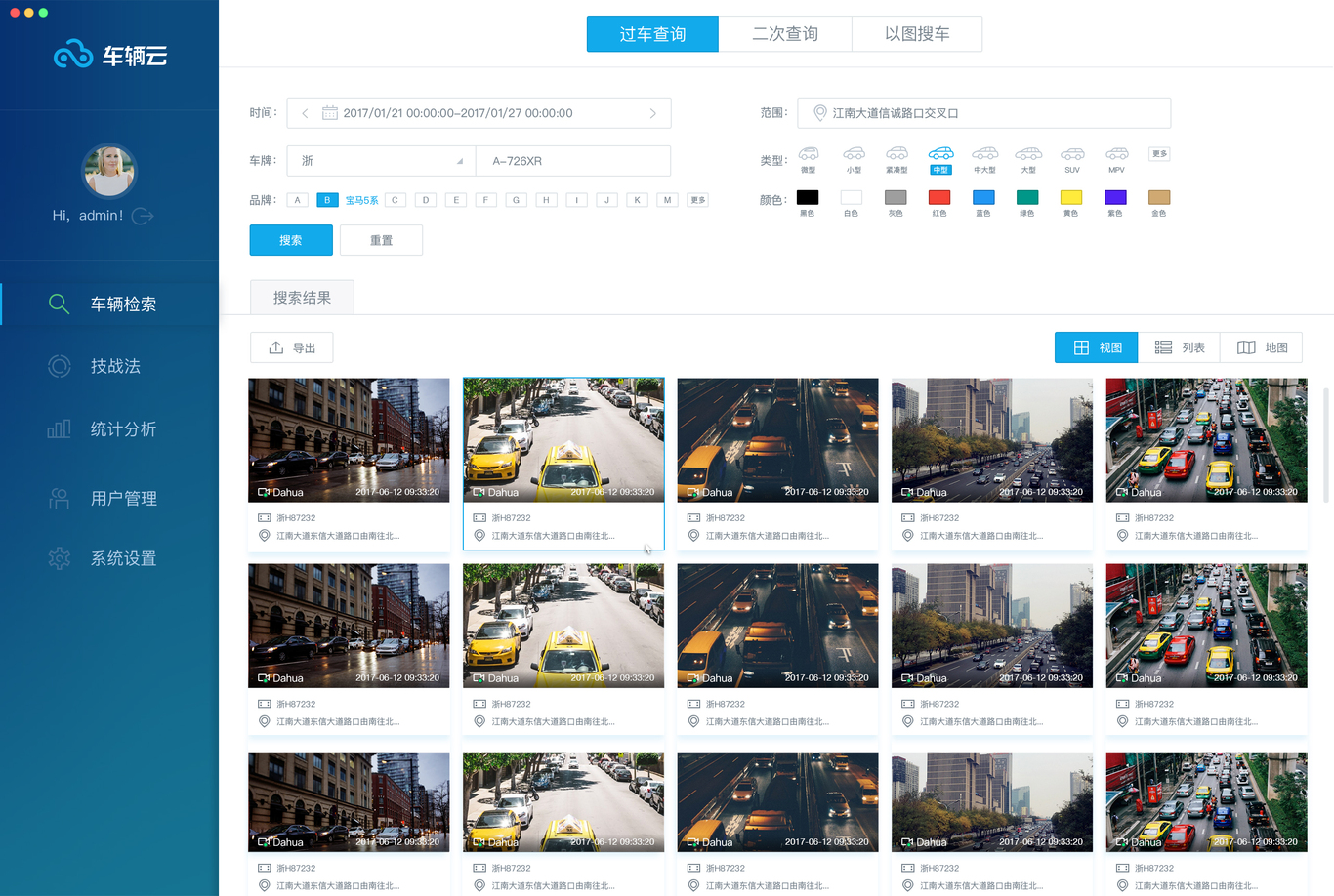The height and width of the screenshot is (896, 1334).
Task: Deselect the highlighted 中型 car icon
Action: [940, 154]
